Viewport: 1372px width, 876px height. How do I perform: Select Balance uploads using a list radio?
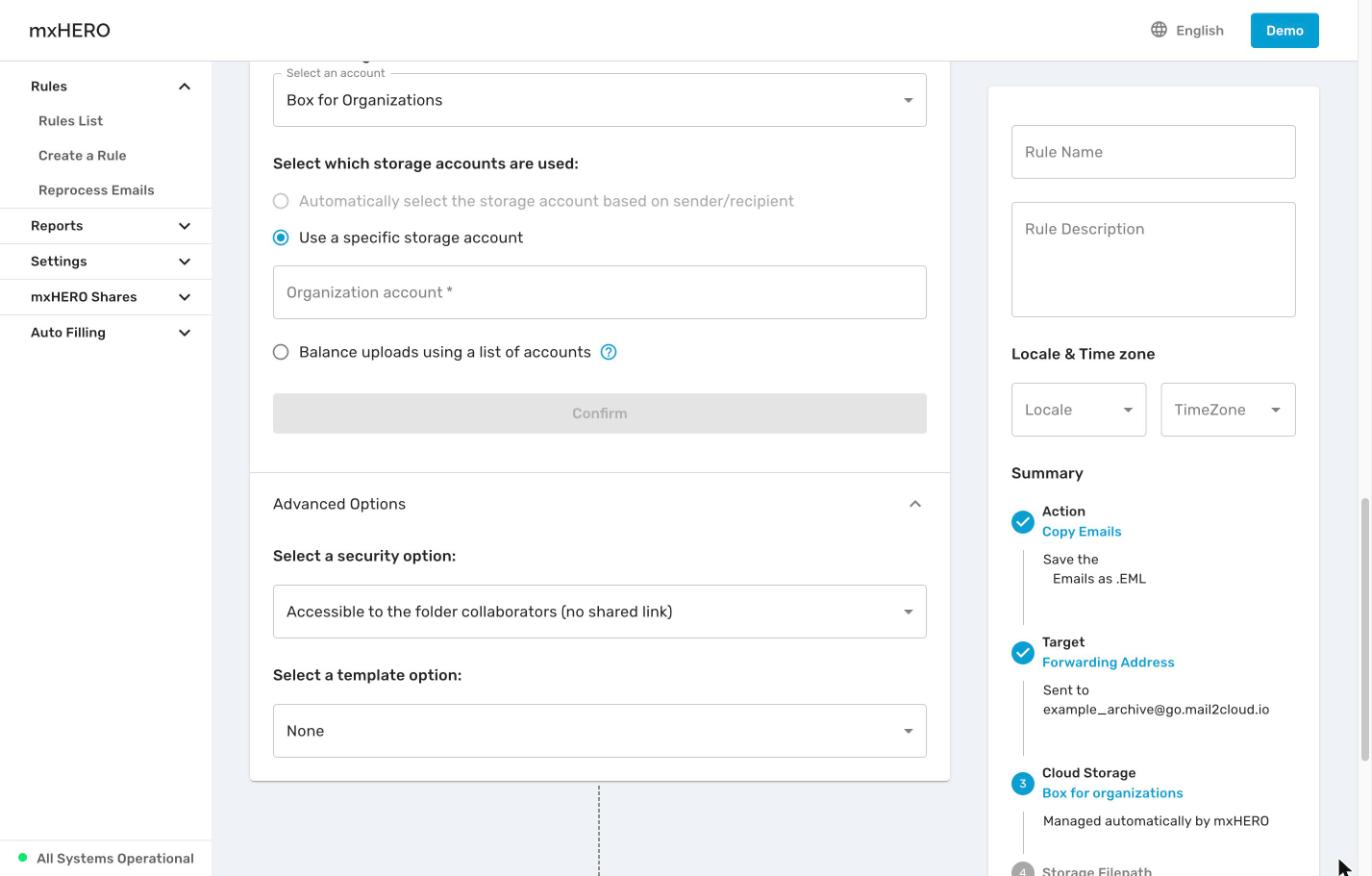click(281, 352)
